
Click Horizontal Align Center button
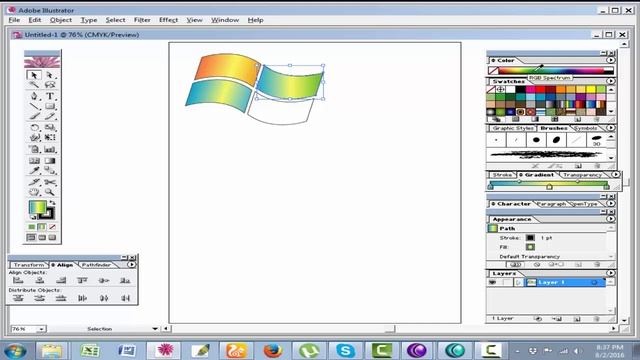pos(40,280)
